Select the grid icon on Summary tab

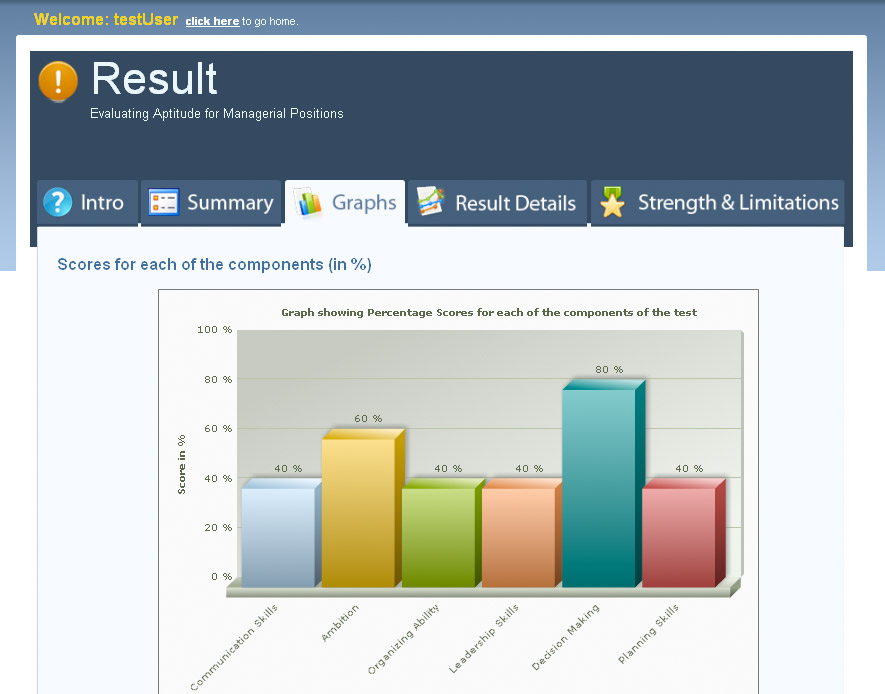tap(162, 202)
